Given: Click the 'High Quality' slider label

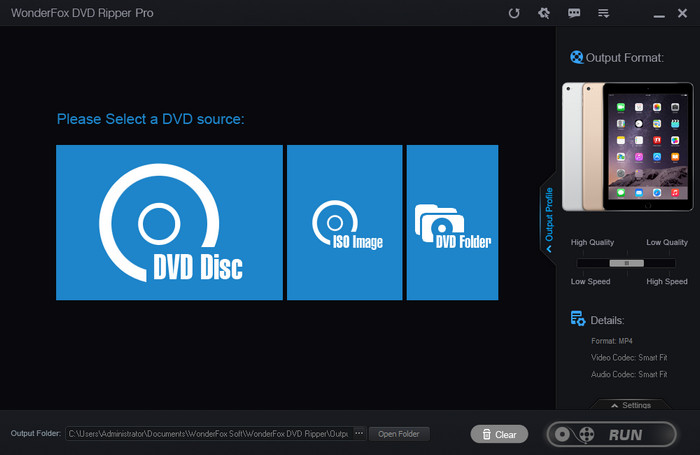Looking at the screenshot, I should coord(592,242).
